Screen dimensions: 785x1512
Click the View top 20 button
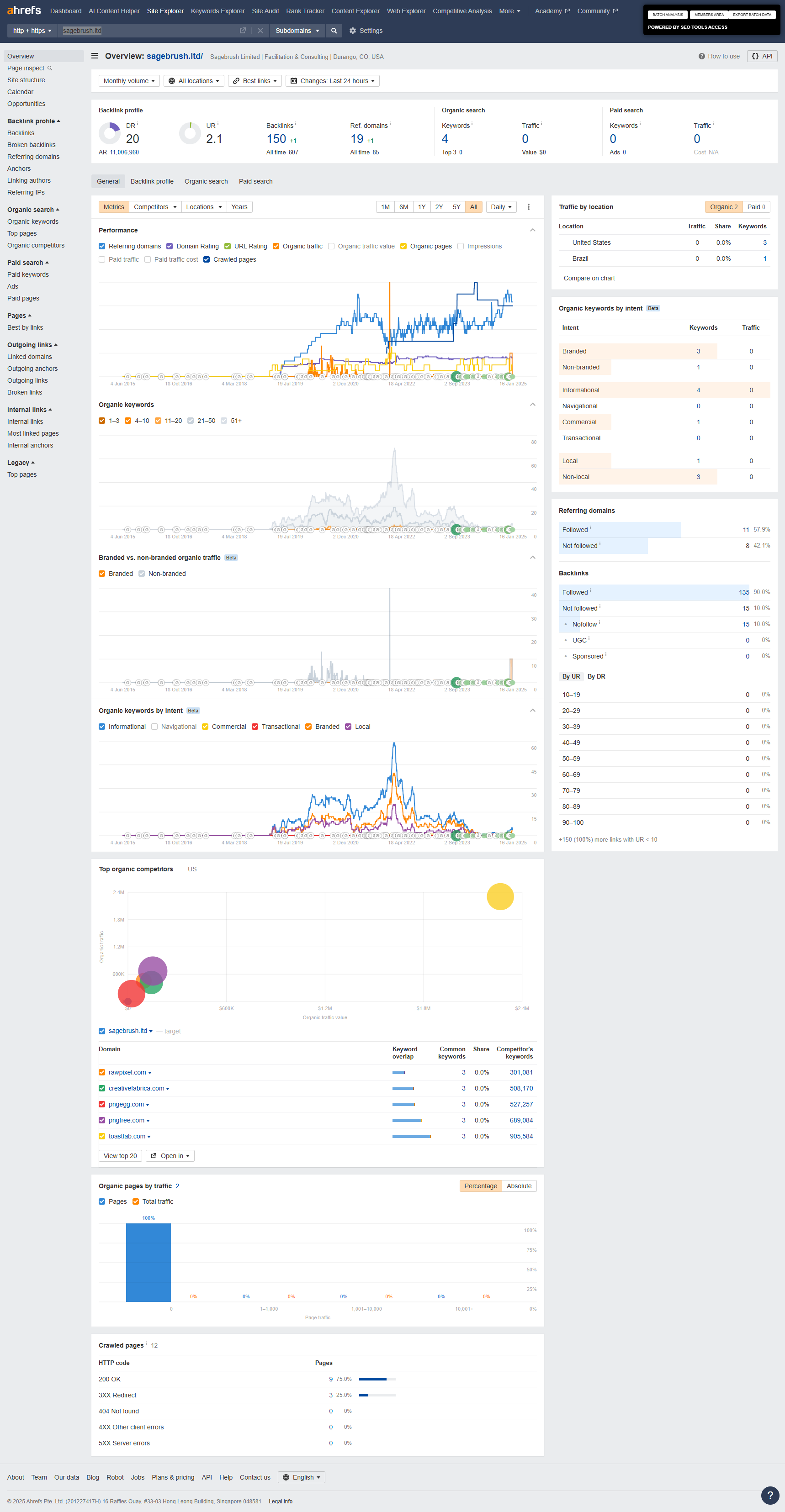click(x=120, y=1156)
